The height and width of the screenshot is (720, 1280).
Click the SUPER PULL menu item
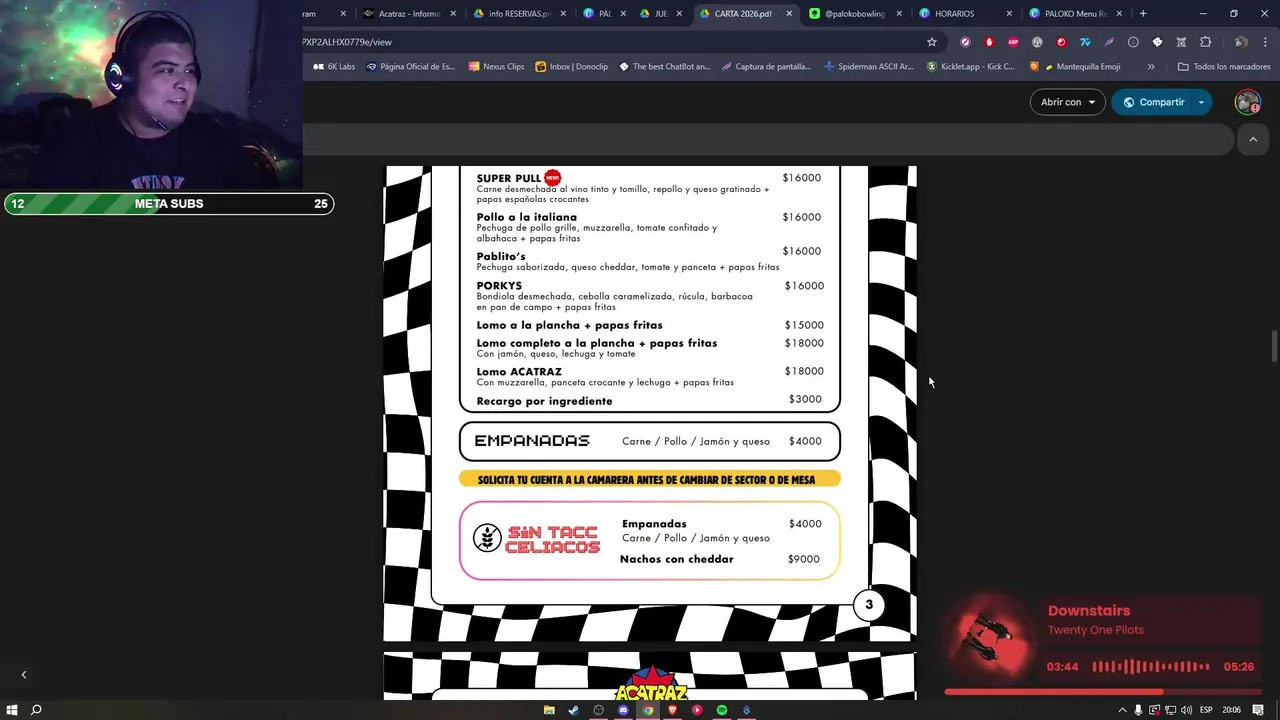(x=508, y=178)
